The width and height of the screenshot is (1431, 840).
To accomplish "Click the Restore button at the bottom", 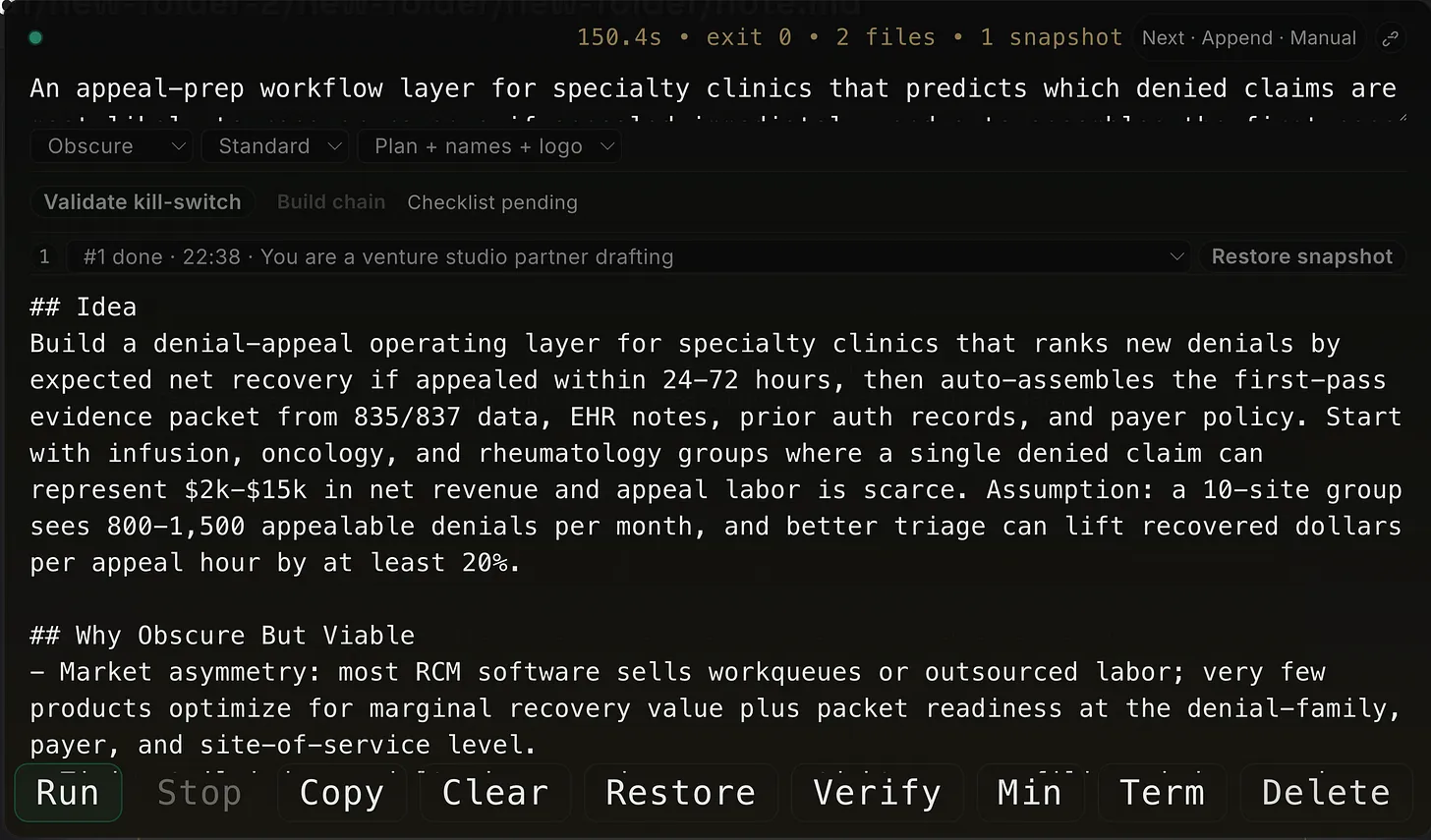I will (680, 792).
